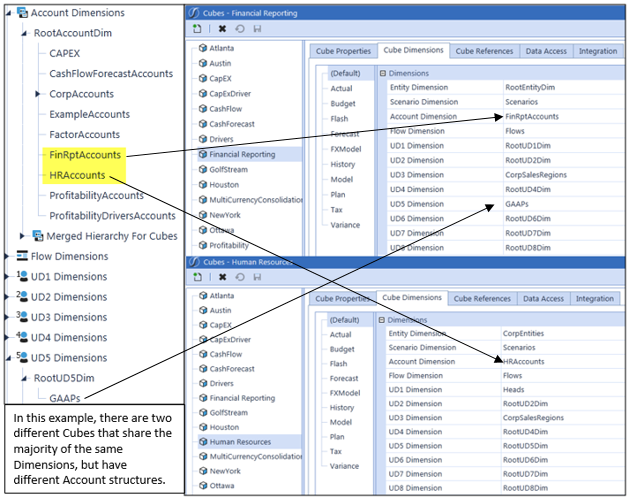Select GAAPs under RootUD5Dim
630x499 pixels.
point(65,398)
